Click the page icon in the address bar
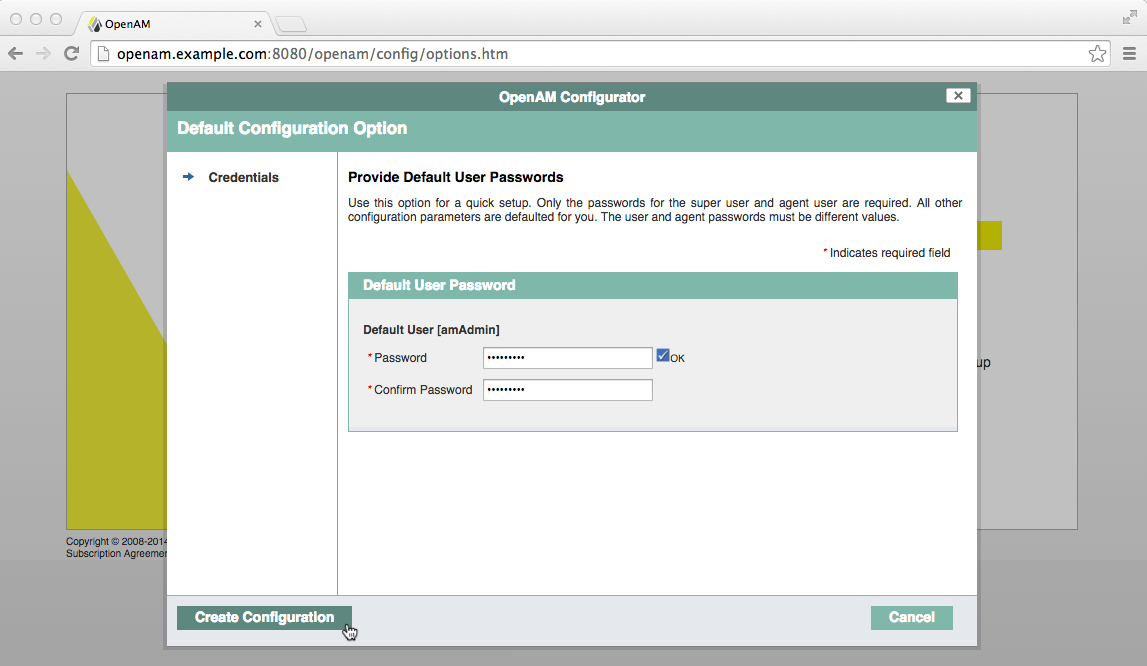 coord(104,53)
